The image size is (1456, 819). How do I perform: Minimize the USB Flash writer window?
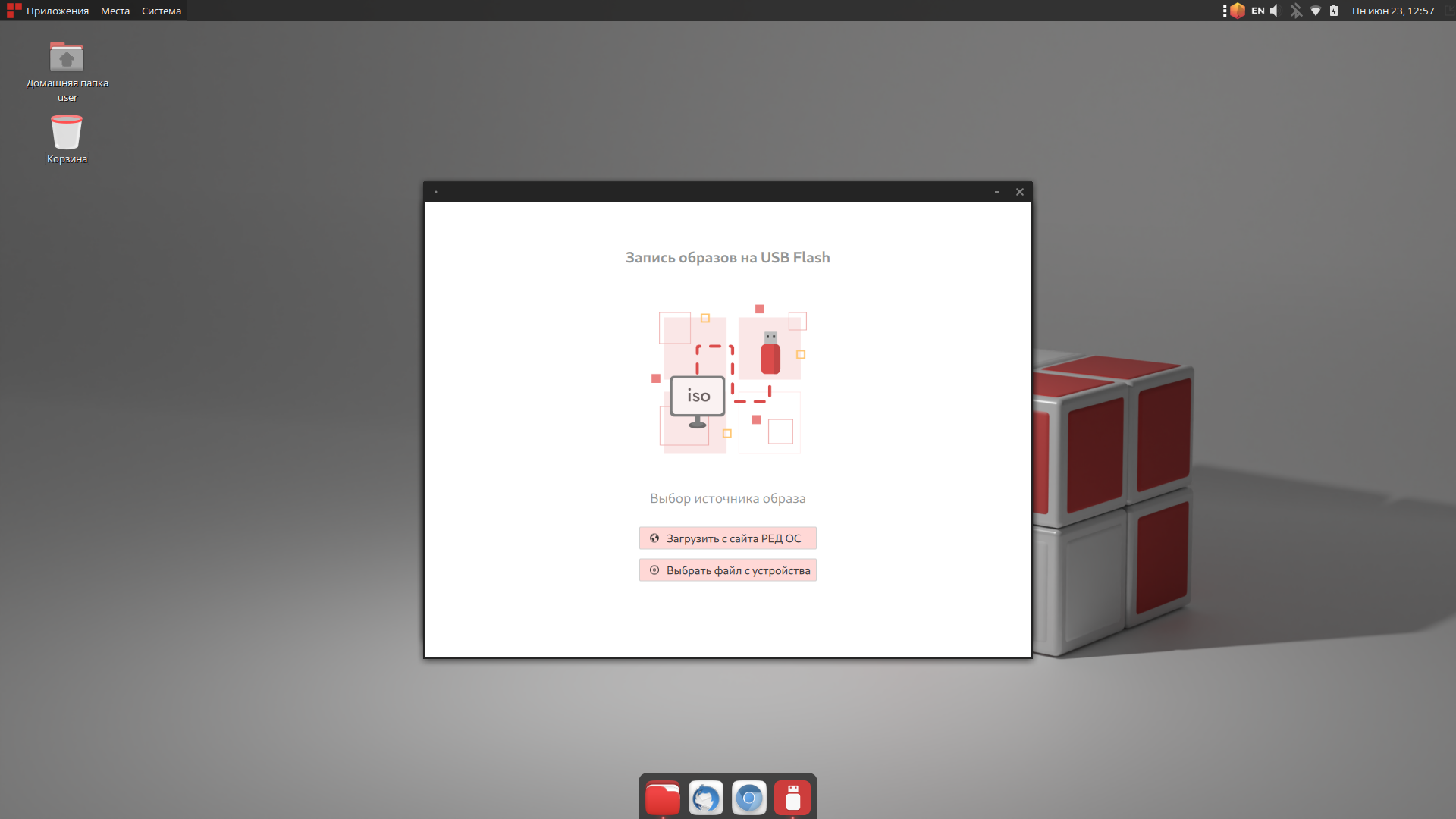pyautogui.click(x=997, y=192)
